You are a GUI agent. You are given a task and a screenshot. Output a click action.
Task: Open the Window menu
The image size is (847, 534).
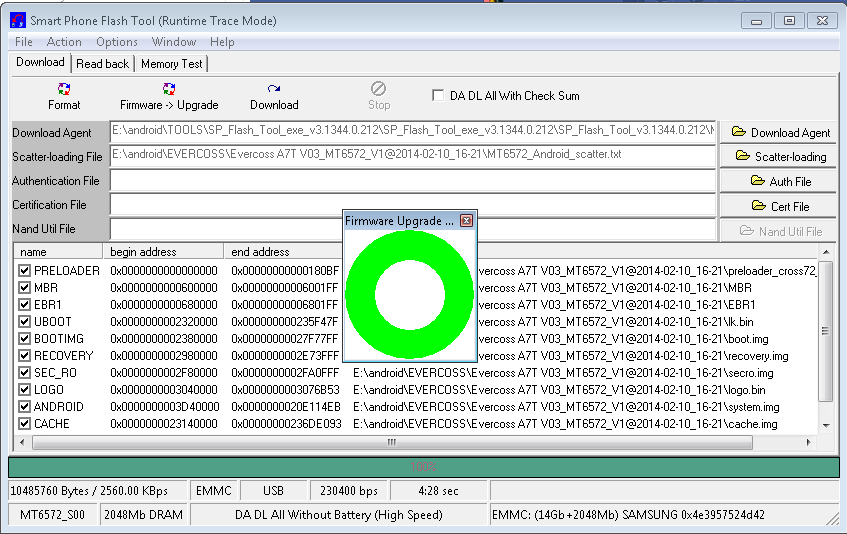coord(174,42)
